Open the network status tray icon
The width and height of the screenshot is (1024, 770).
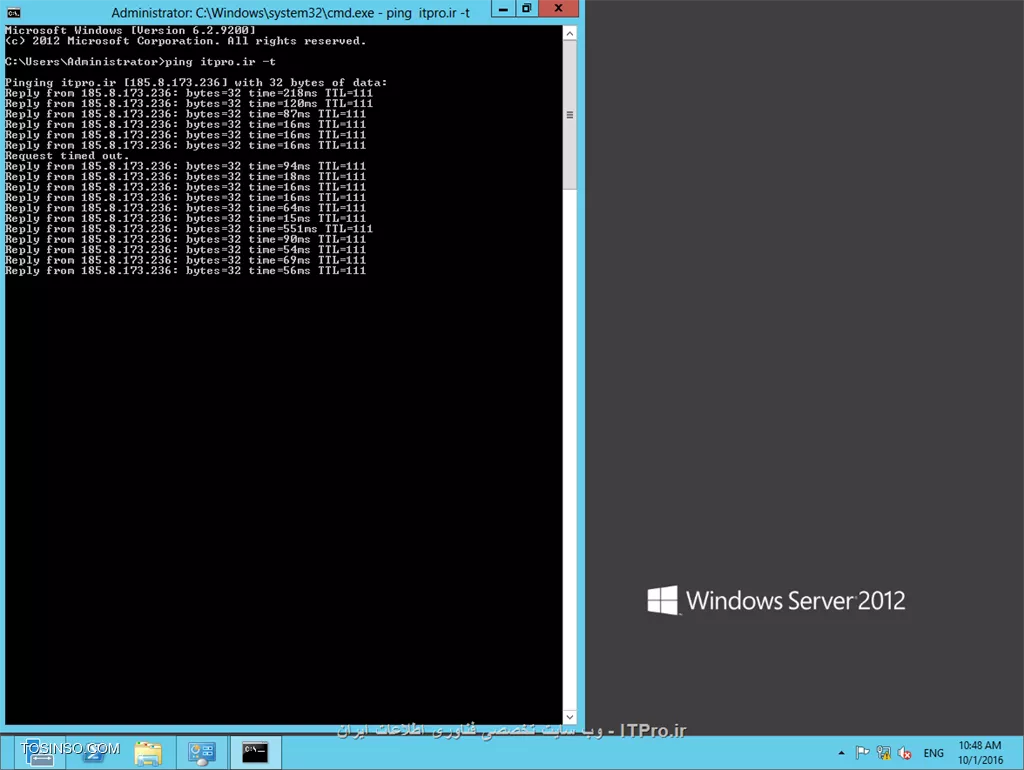pos(884,753)
